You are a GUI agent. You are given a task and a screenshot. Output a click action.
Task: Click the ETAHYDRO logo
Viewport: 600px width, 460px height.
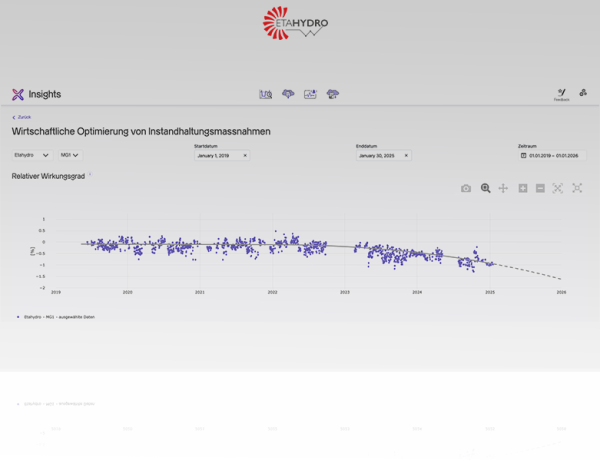[295, 23]
